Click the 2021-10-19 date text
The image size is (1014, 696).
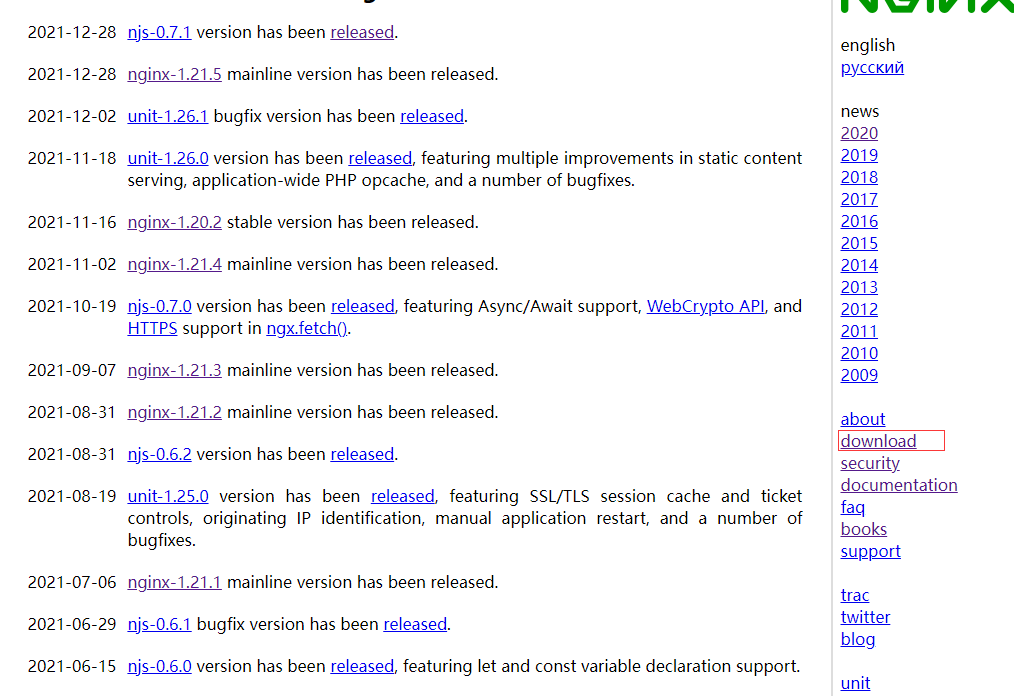pos(72,307)
